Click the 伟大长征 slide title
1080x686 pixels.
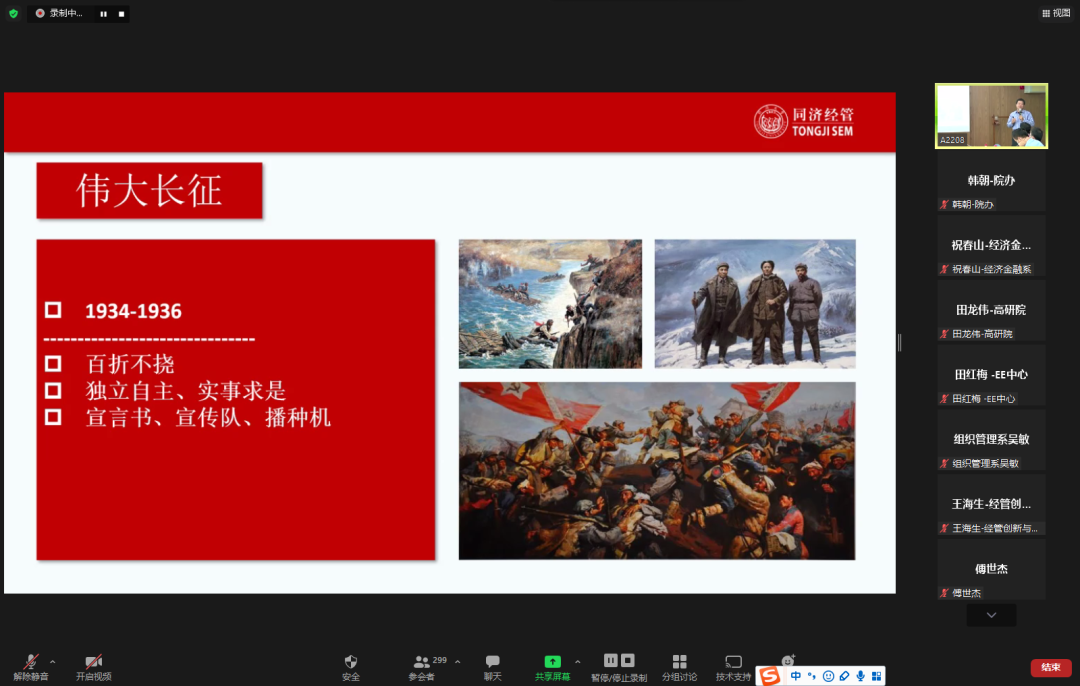149,191
